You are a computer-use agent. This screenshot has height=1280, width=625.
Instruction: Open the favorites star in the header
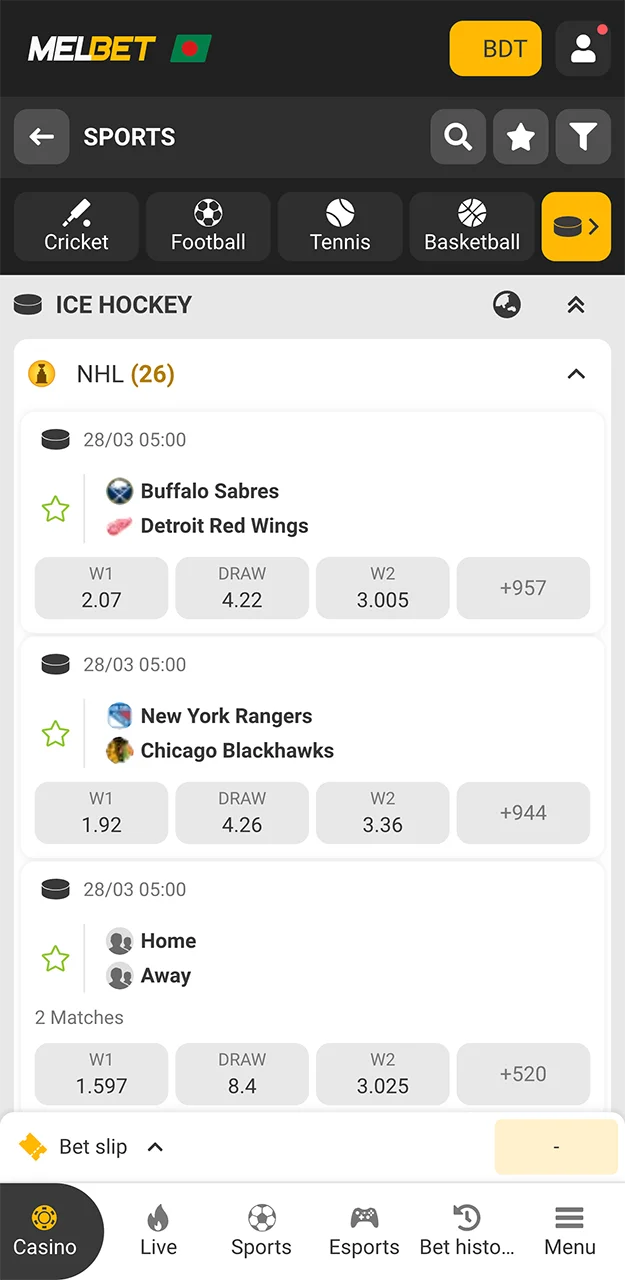[x=520, y=137]
